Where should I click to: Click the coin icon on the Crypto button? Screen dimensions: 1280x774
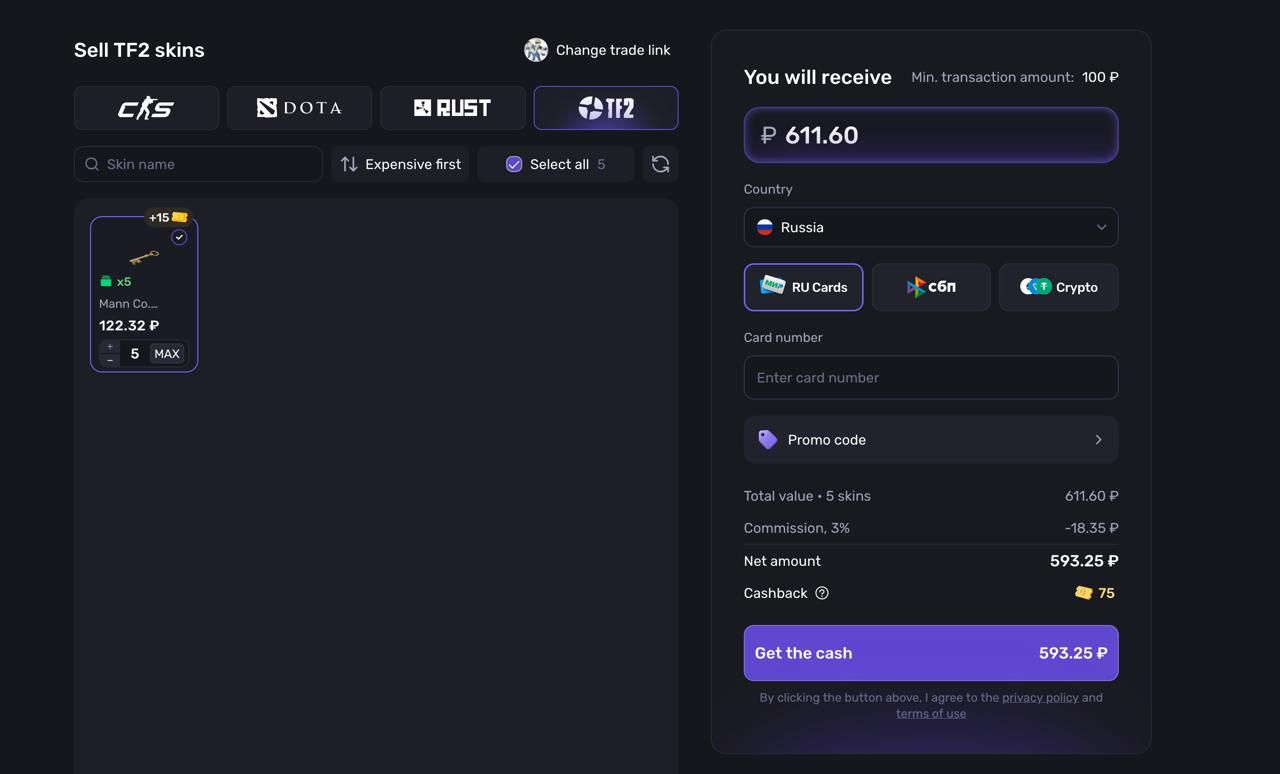(x=1035, y=286)
